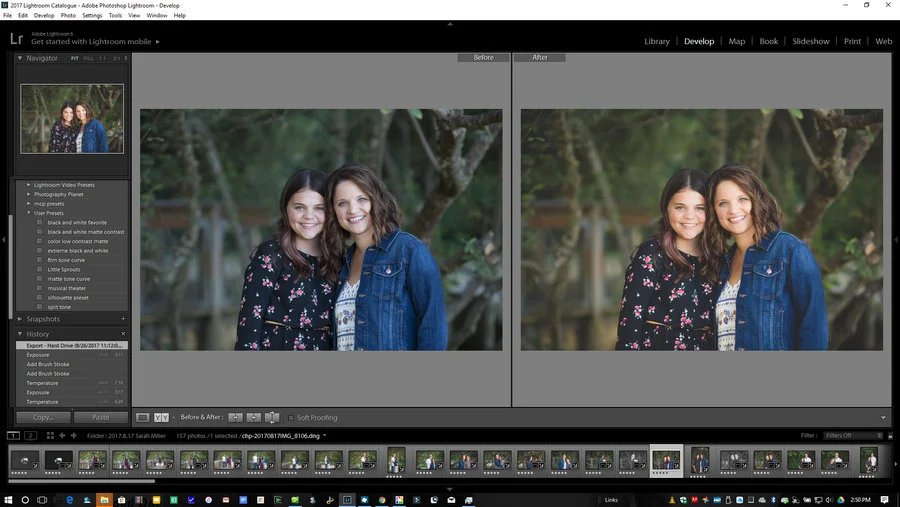This screenshot has width=900, height=507.
Task: Switch to the Map module
Action: [736, 41]
